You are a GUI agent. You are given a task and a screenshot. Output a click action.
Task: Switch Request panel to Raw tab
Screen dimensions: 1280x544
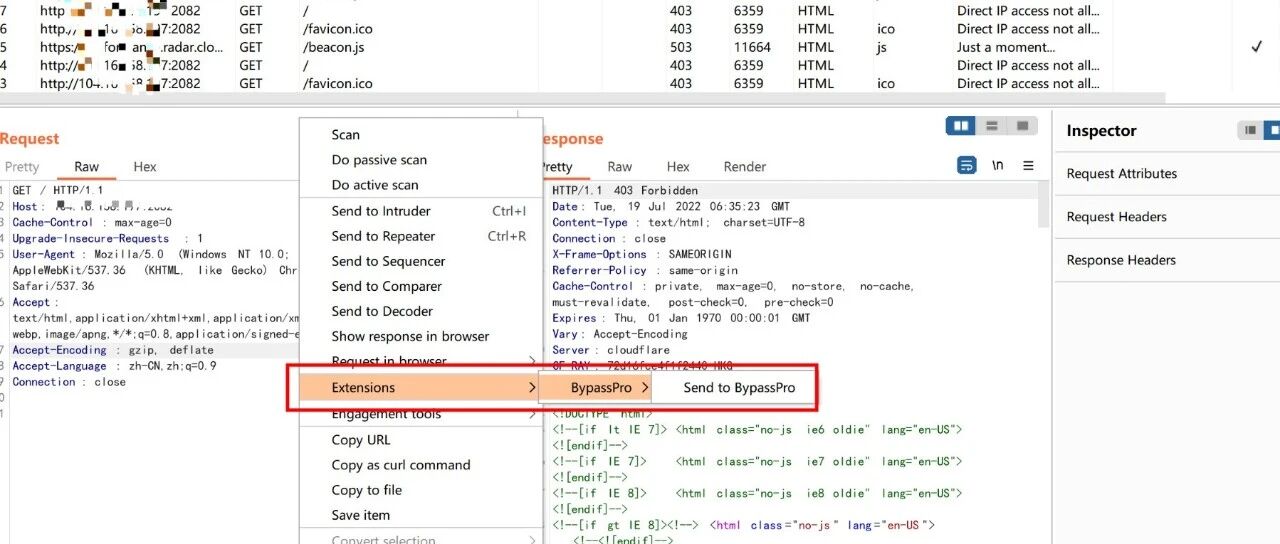[87, 167]
